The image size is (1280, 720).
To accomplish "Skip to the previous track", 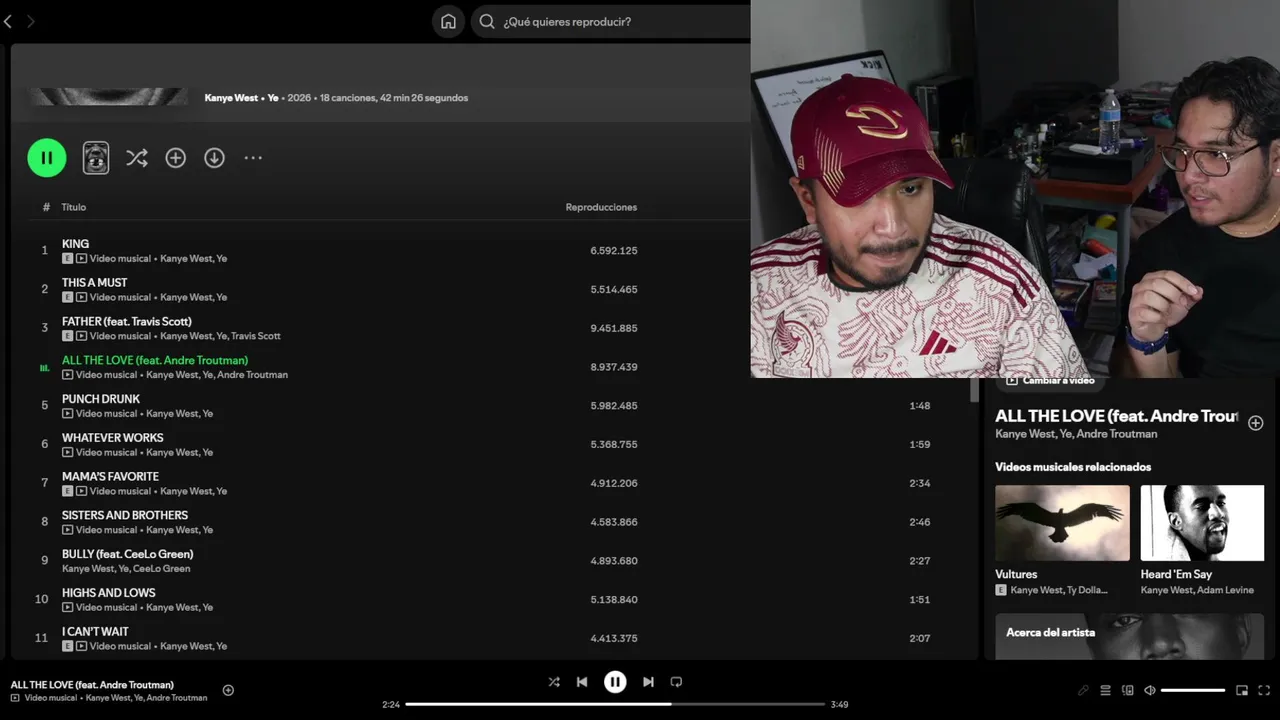I will tap(582, 682).
